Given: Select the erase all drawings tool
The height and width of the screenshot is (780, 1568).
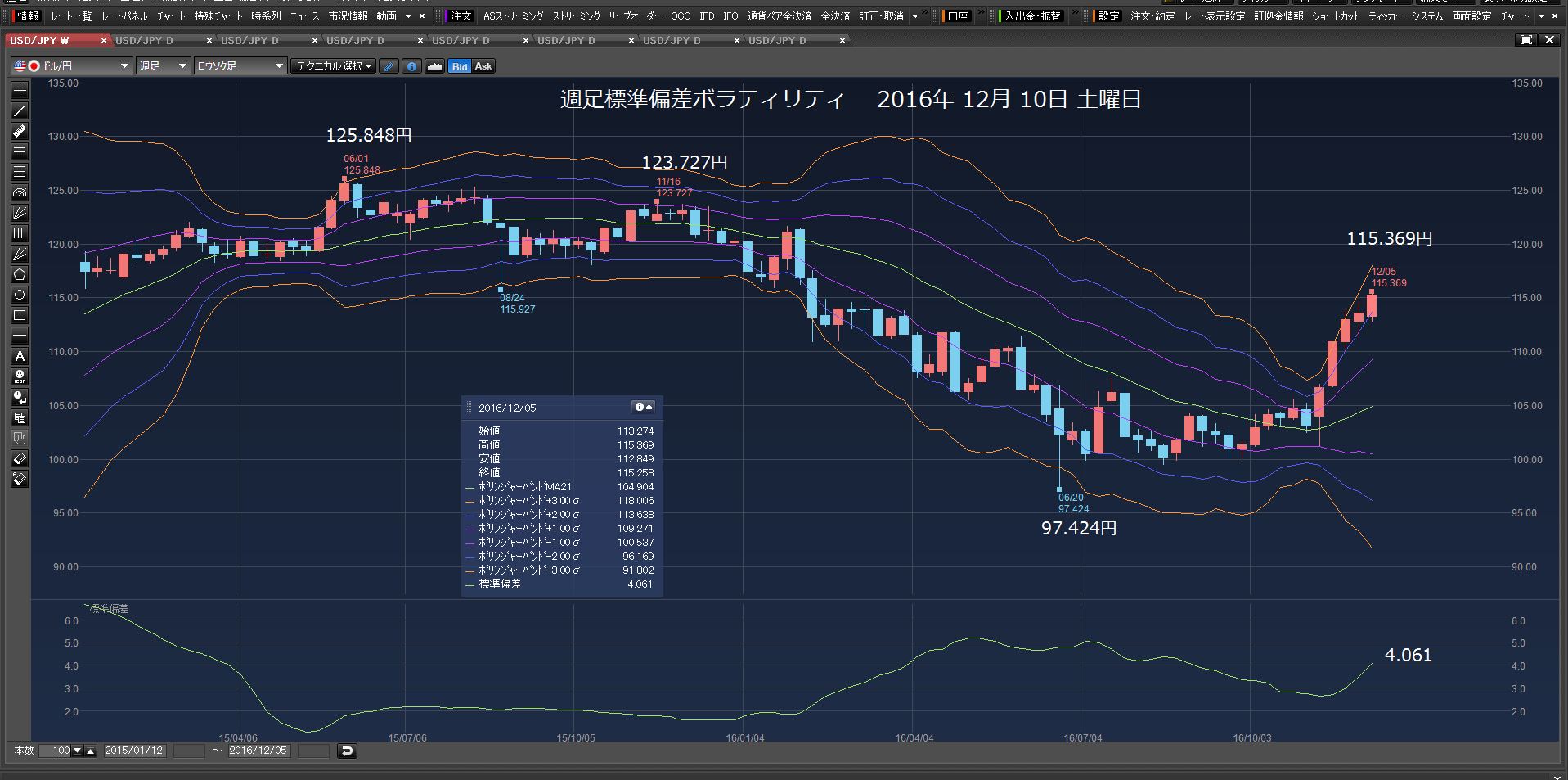Looking at the screenshot, I should (x=20, y=479).
